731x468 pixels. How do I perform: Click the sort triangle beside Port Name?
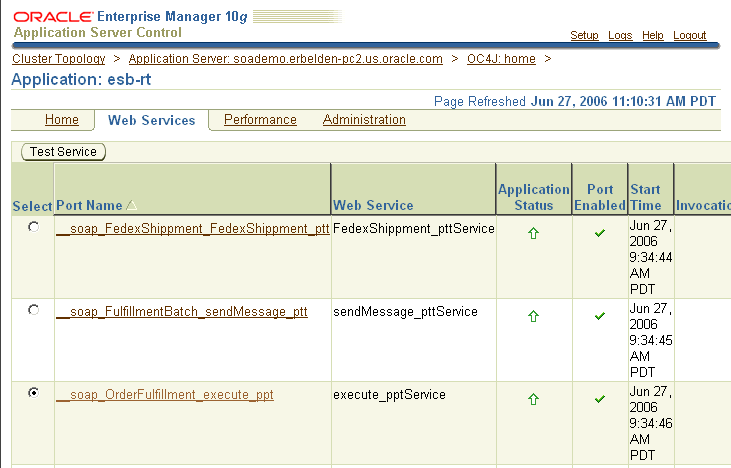pyautogui.click(x=131, y=205)
